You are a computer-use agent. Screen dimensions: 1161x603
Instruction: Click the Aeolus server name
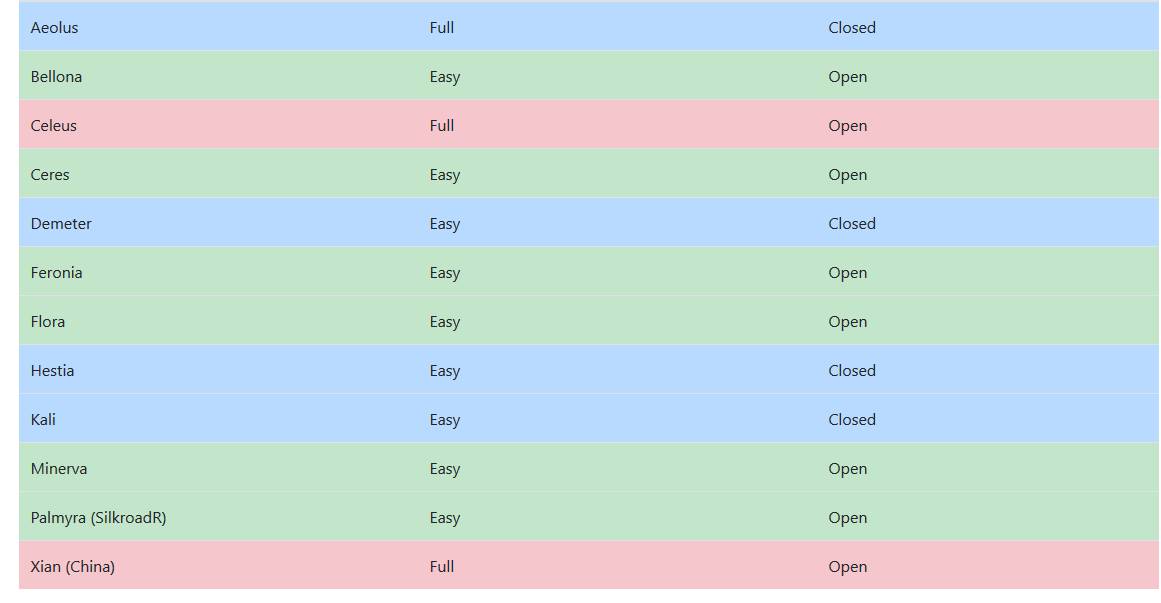(x=54, y=28)
